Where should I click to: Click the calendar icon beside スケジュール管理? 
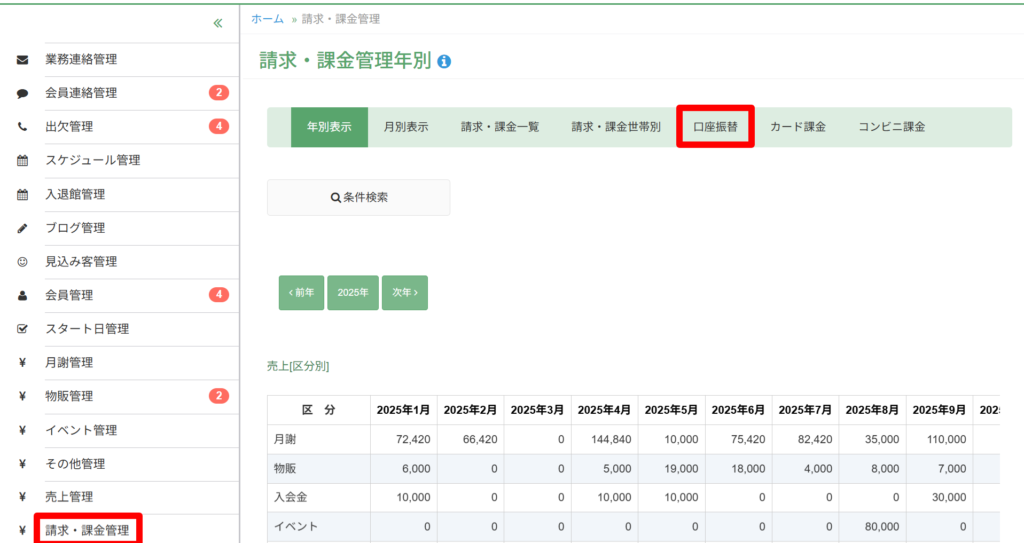pos(22,160)
